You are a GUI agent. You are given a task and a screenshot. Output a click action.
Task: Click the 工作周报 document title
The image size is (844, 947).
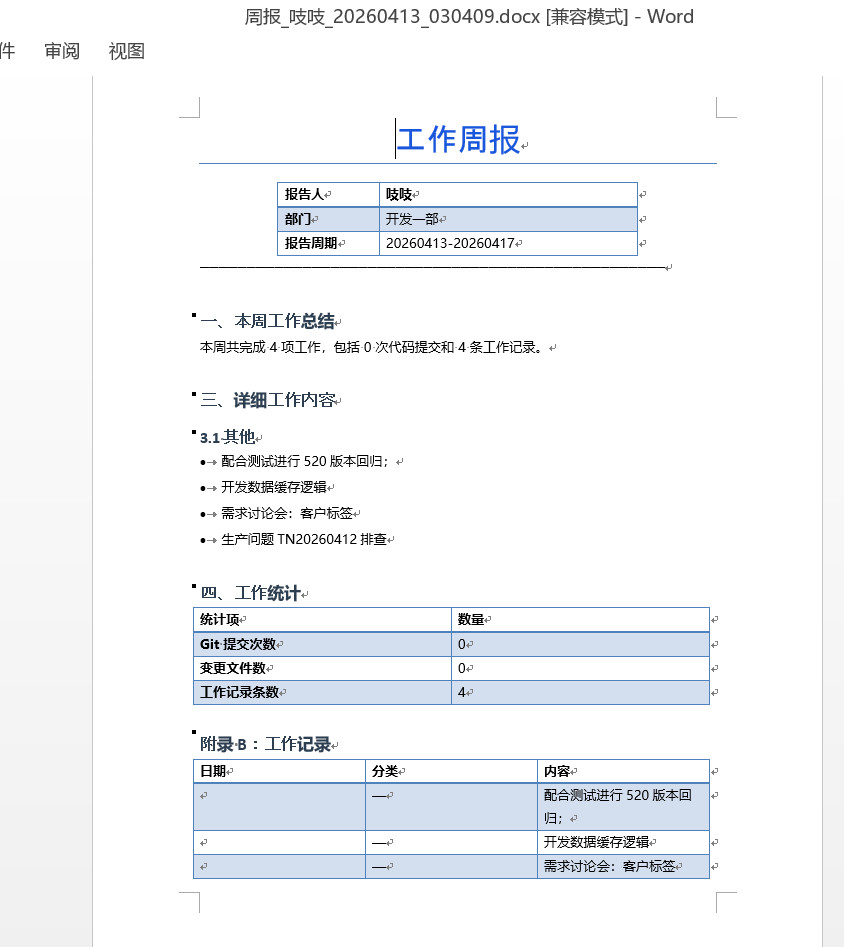[459, 140]
